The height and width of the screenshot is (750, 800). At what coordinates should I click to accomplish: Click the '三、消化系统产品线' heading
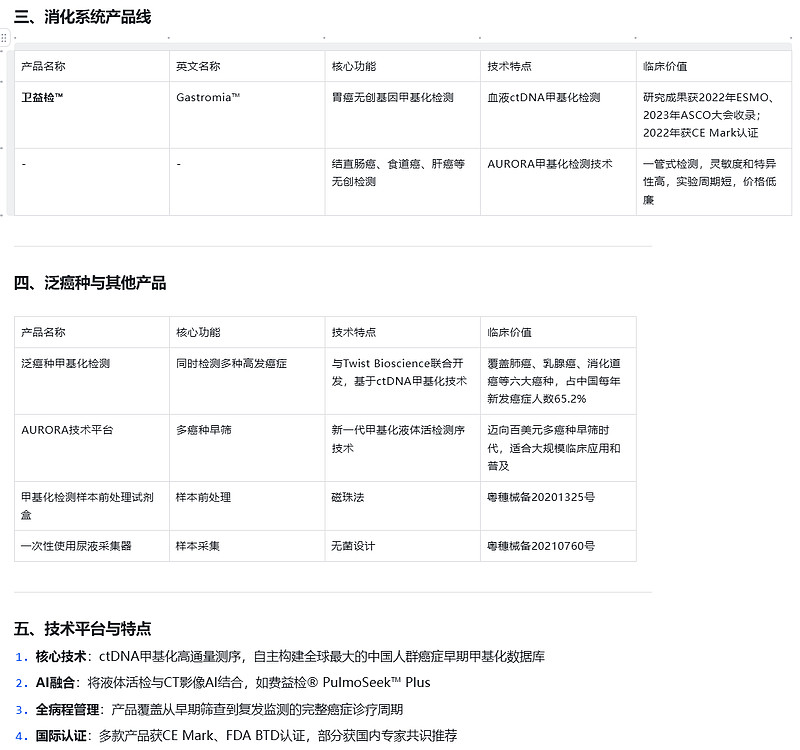tap(82, 17)
